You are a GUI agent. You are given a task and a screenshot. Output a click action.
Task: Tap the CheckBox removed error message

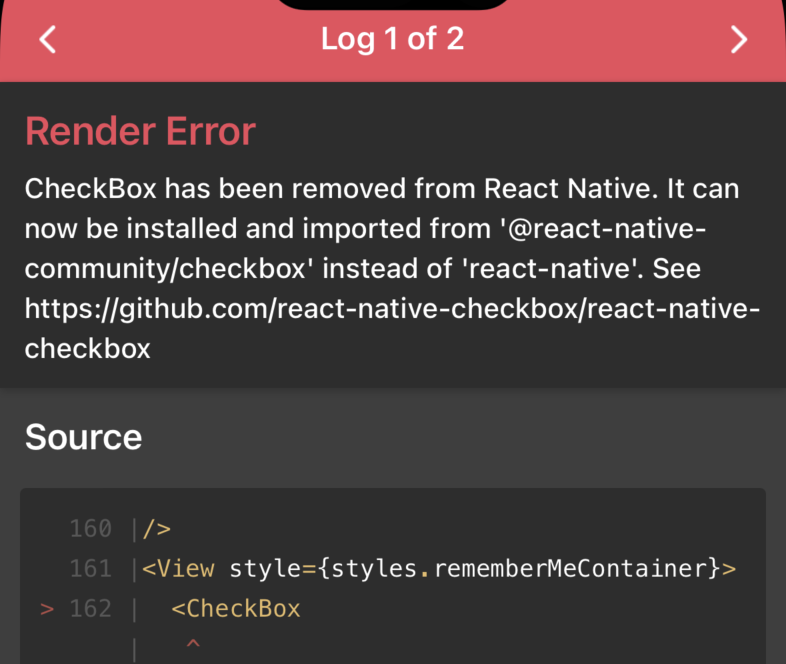(392, 268)
